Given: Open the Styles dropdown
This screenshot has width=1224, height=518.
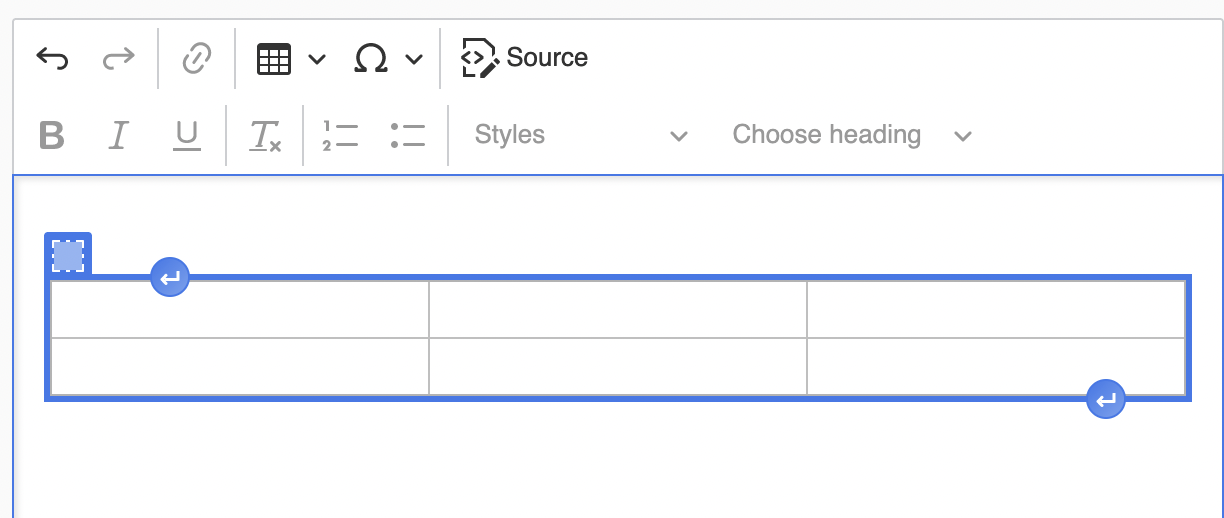Looking at the screenshot, I should [580, 135].
